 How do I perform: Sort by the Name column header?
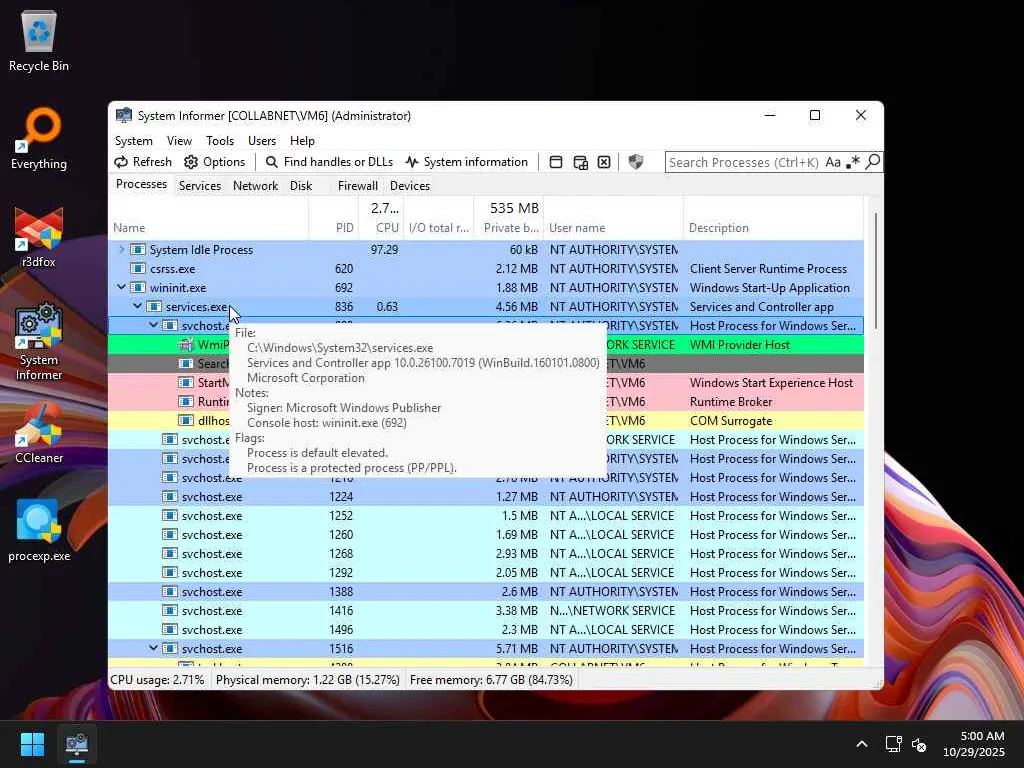208,228
